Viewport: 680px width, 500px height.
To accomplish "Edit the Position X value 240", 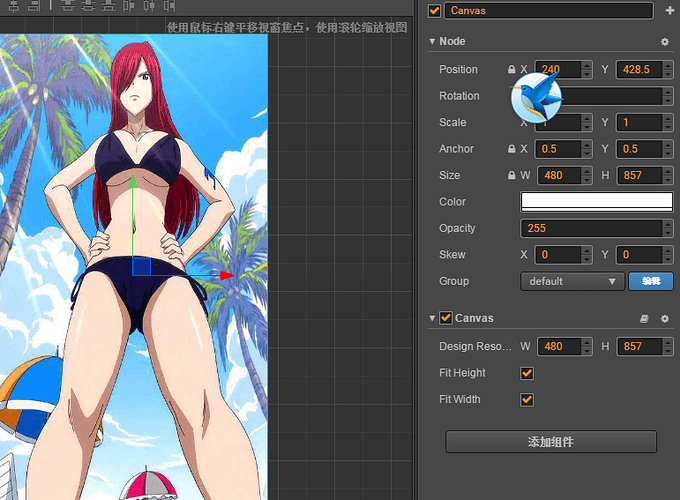I will click(x=558, y=69).
